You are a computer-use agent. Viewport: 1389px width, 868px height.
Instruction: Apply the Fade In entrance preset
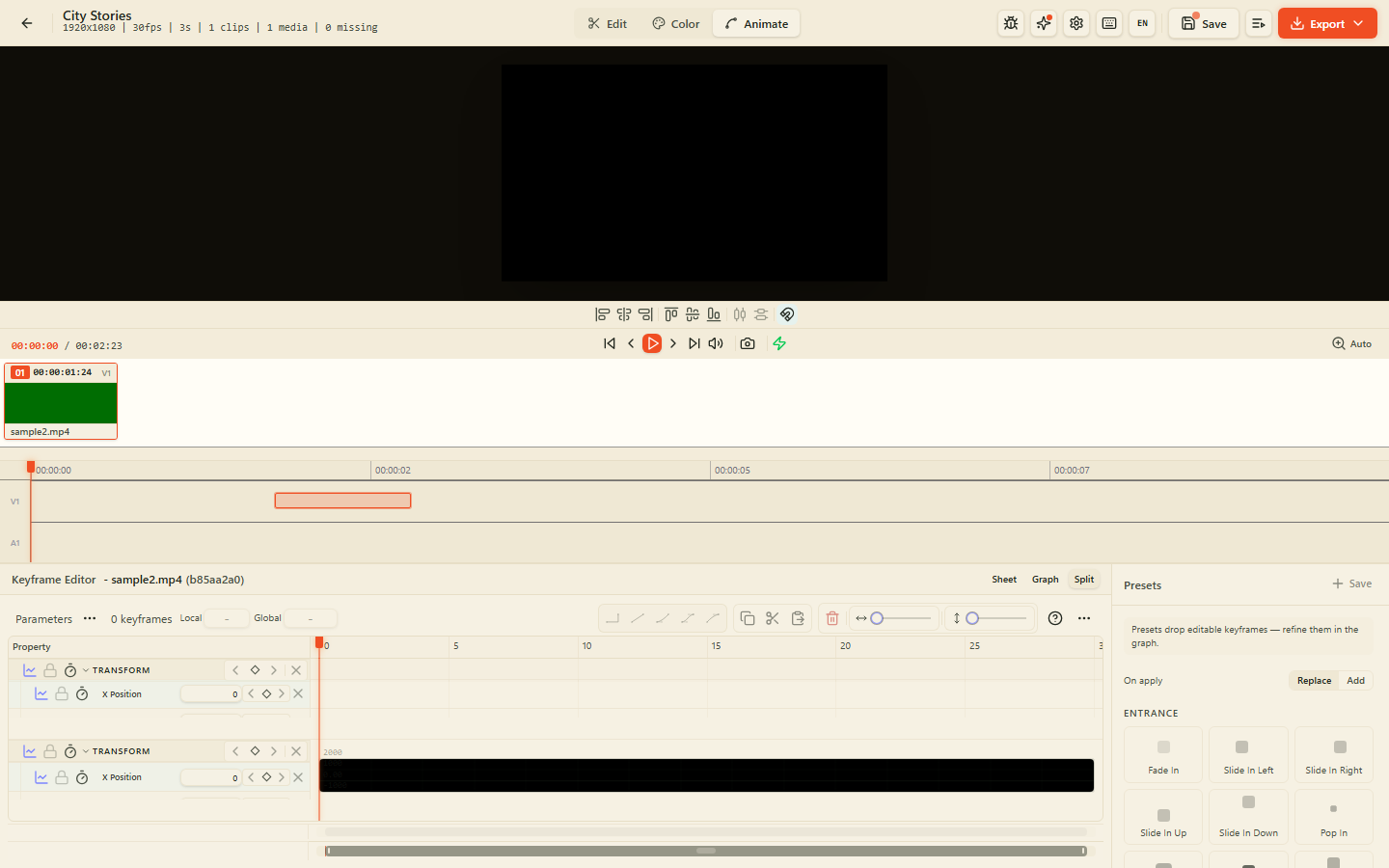click(1163, 755)
